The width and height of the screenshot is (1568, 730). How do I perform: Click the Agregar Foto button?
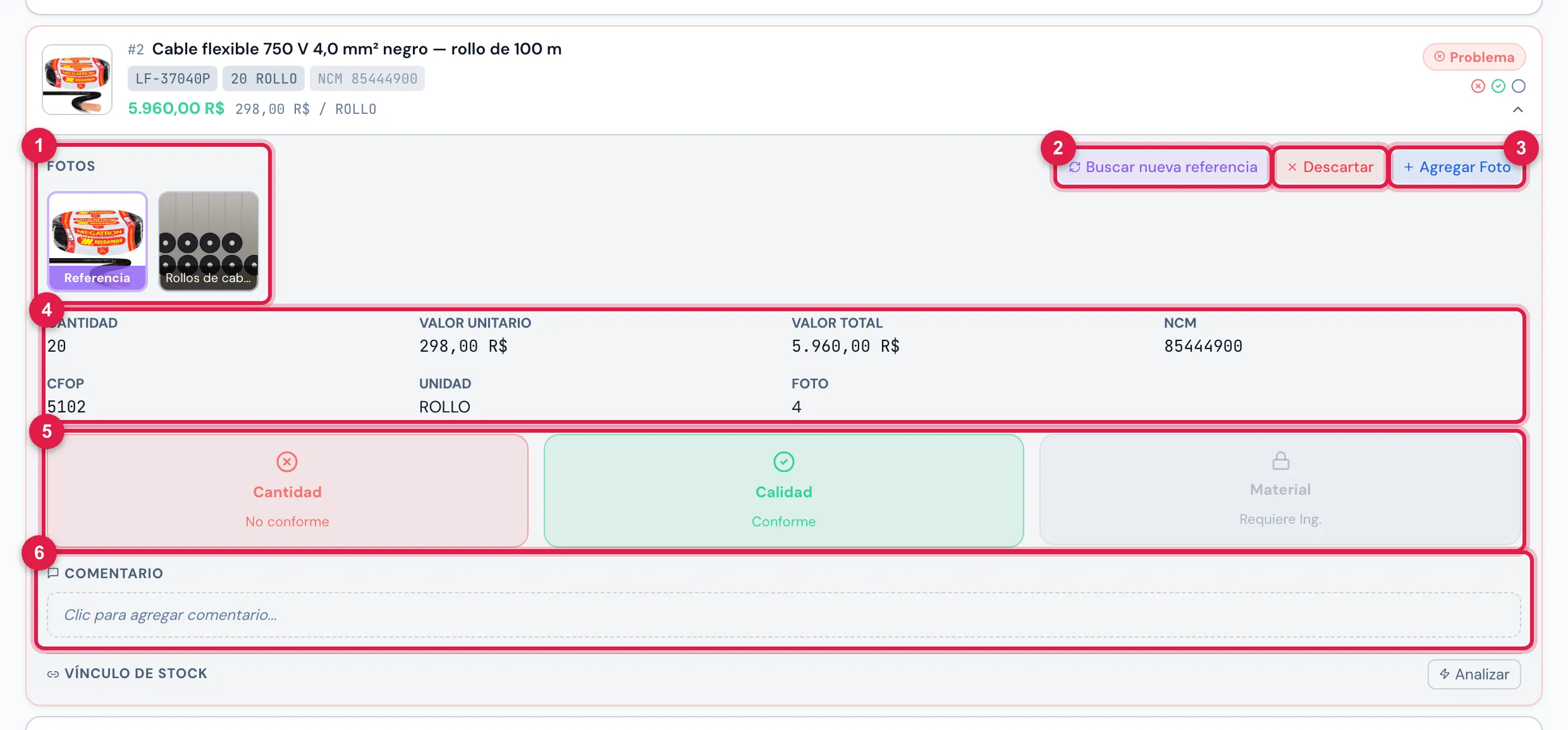(1457, 167)
